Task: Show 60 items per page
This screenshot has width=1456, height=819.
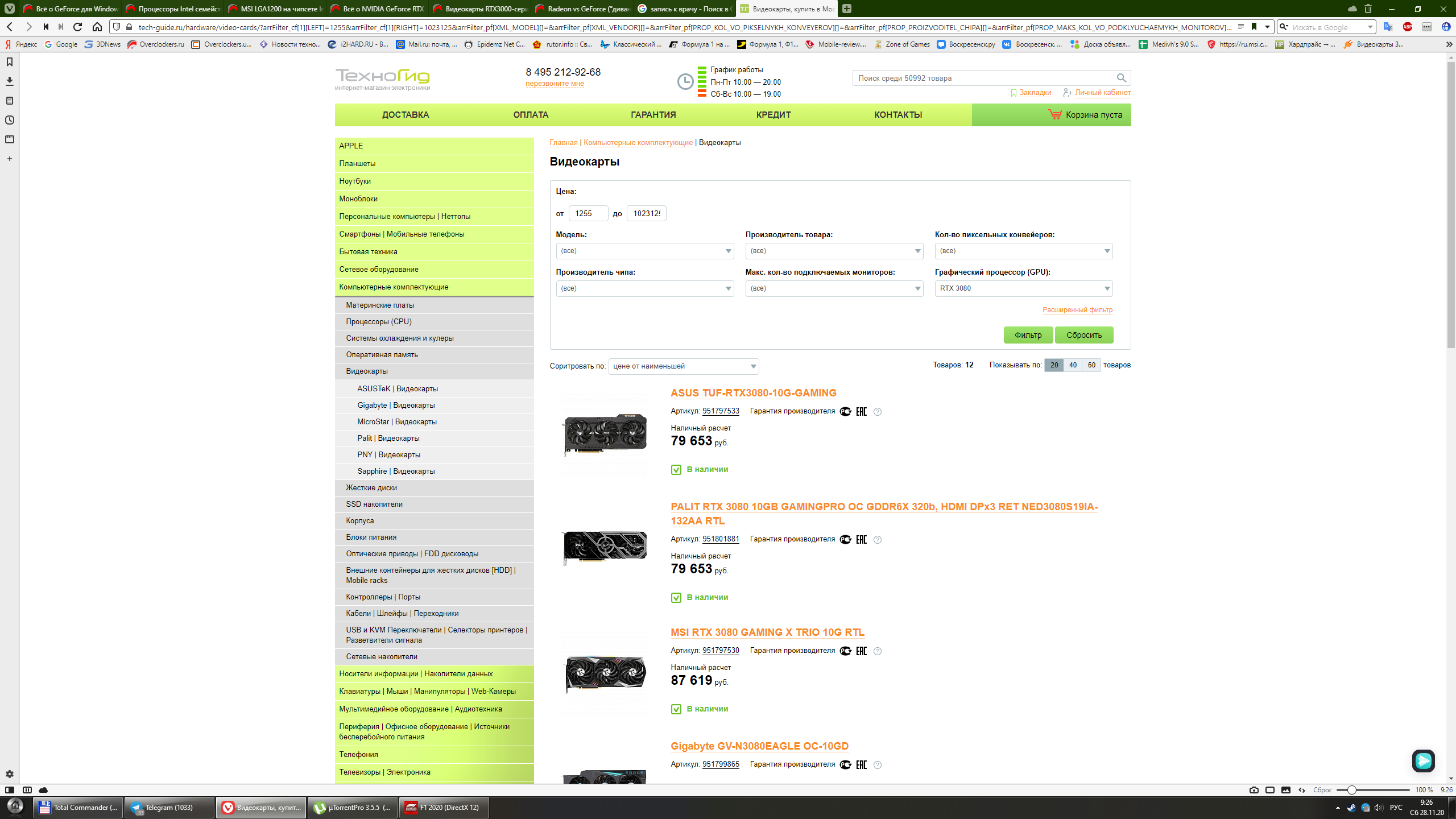Action: click(1091, 365)
